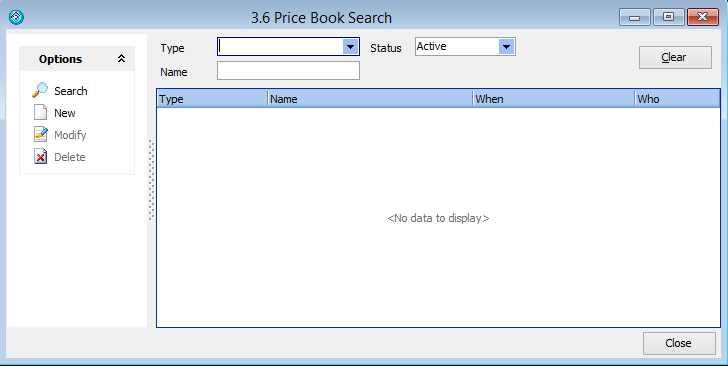Click the Active value in Status field
The height and width of the screenshot is (366, 728).
[x=431, y=46]
